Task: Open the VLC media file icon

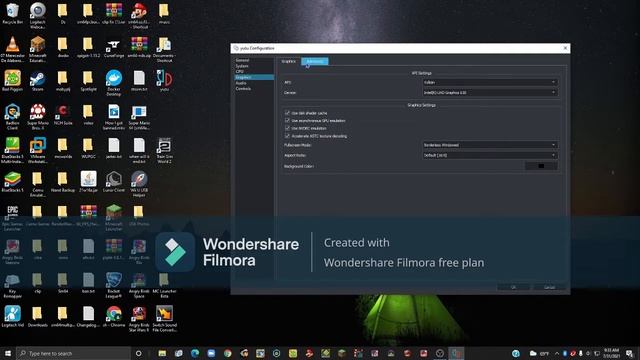Action: 12,49
